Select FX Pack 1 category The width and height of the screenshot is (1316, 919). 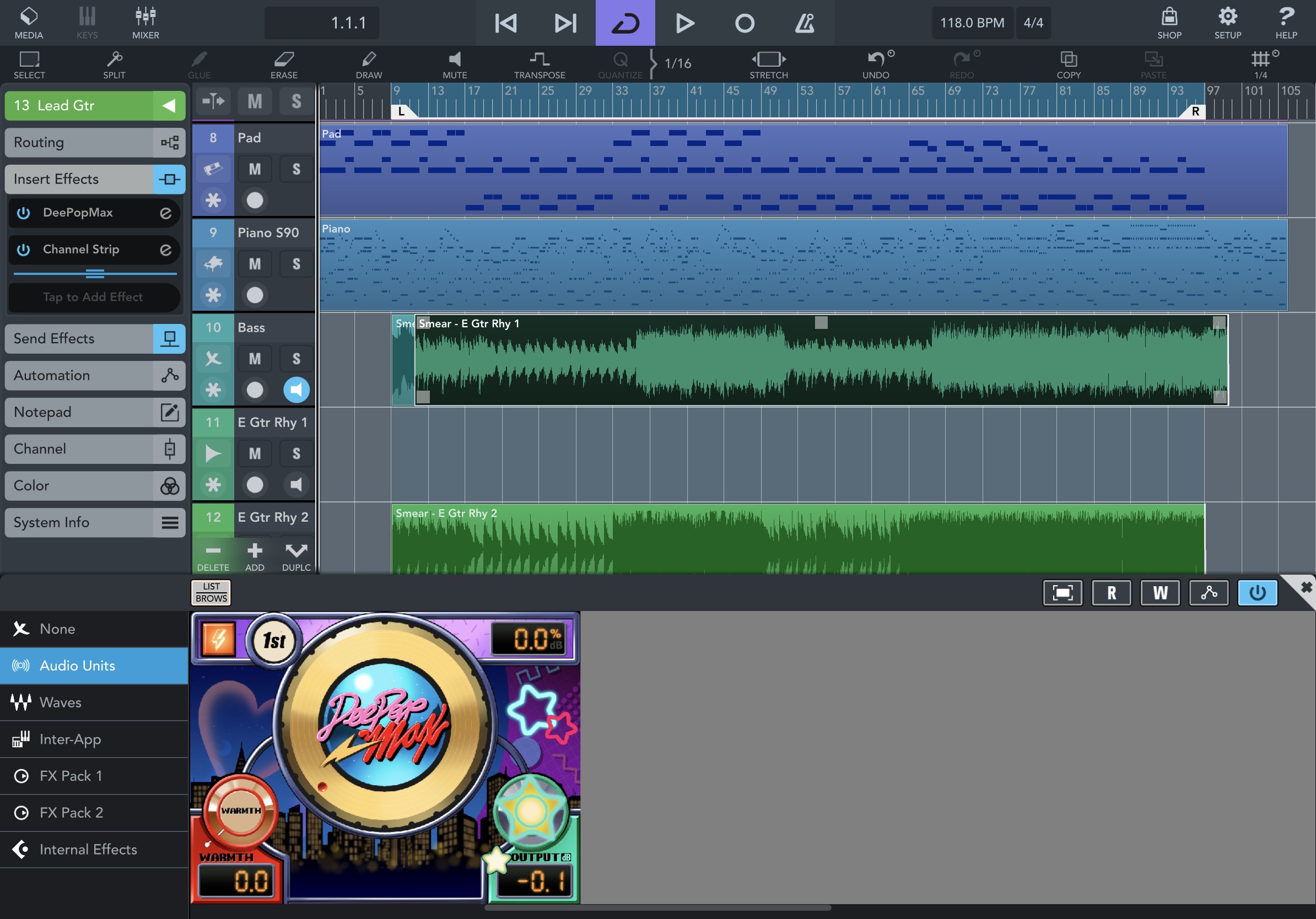(94, 776)
